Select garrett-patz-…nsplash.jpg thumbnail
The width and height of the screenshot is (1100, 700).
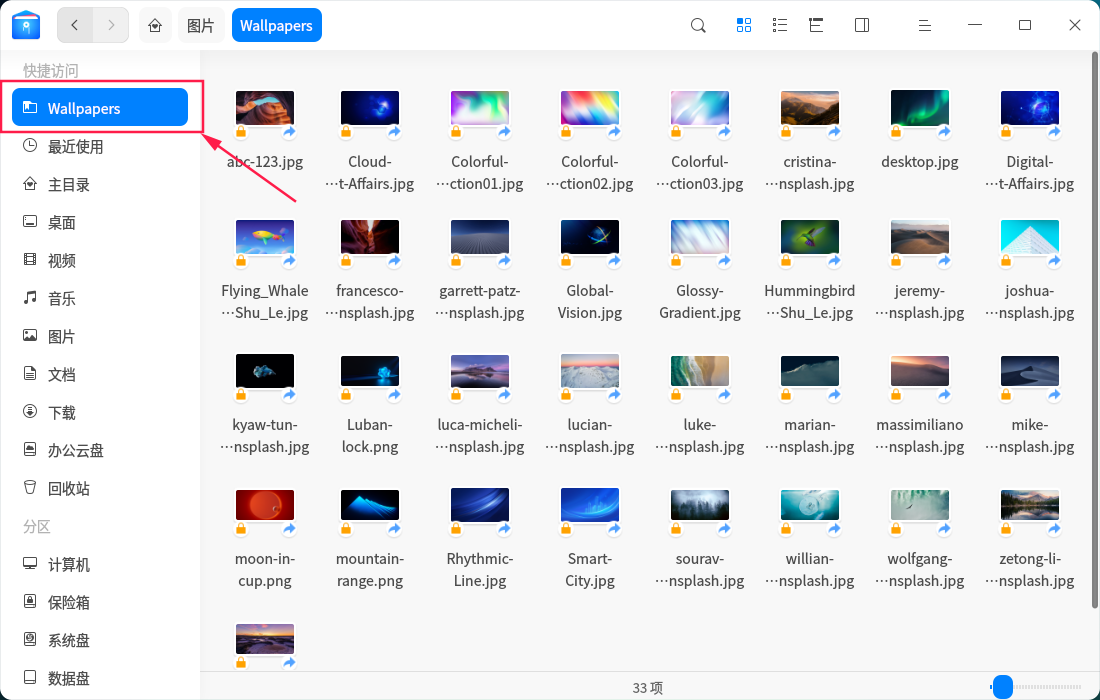480,236
